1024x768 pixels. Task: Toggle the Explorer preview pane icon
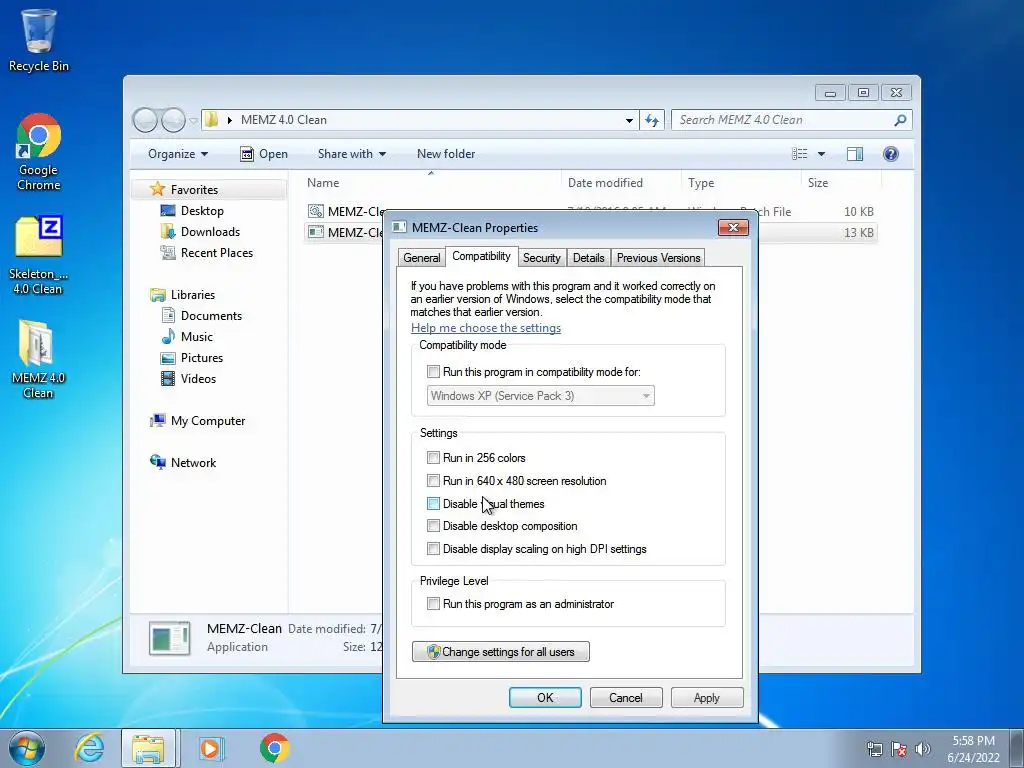click(x=855, y=154)
